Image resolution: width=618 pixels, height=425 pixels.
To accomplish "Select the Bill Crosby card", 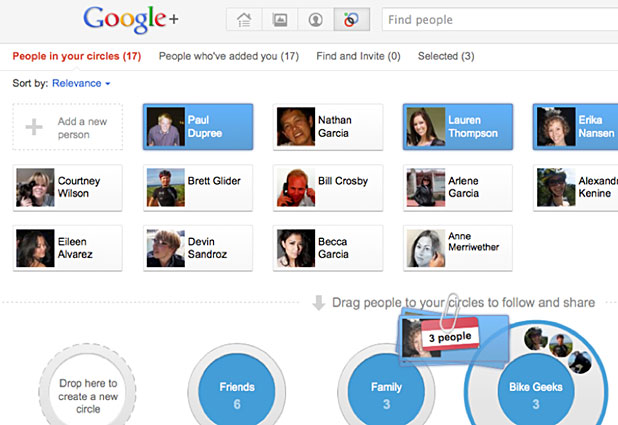I will point(328,188).
